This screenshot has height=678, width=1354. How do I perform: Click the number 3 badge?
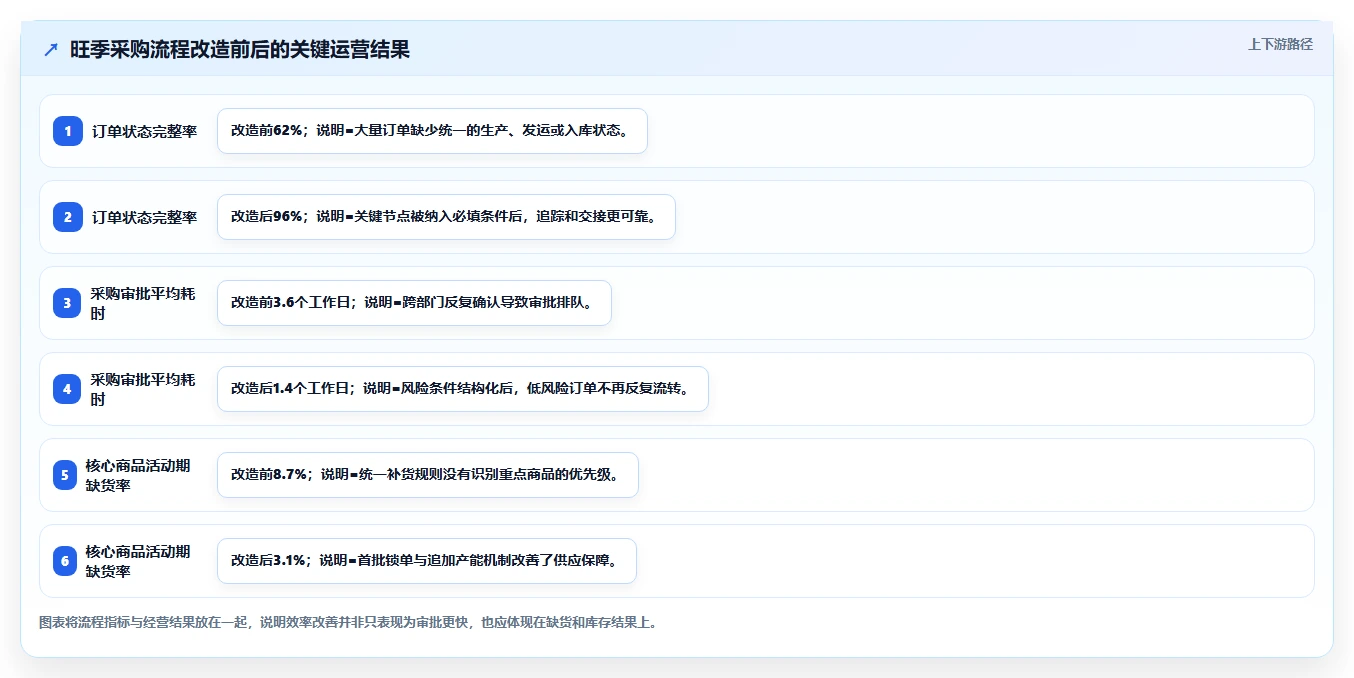[67, 303]
